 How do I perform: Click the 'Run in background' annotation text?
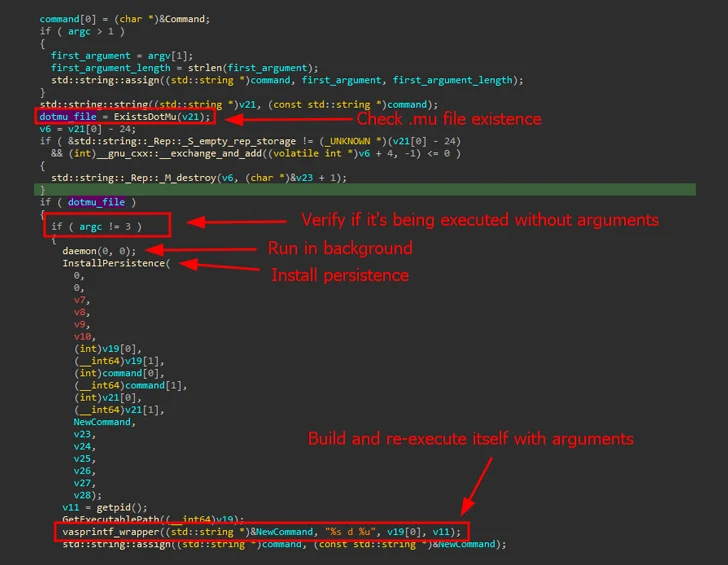coord(339,248)
